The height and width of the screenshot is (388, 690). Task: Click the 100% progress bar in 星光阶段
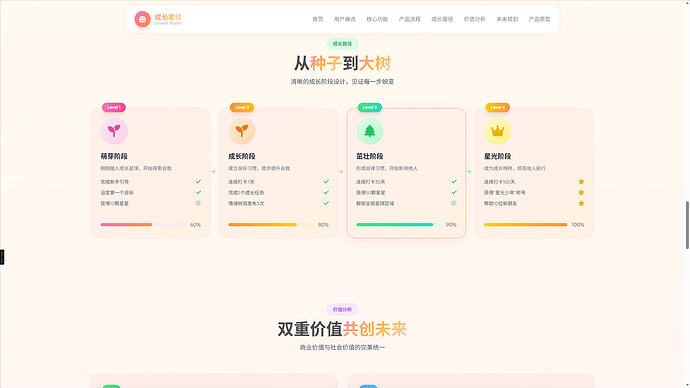tap(525, 225)
